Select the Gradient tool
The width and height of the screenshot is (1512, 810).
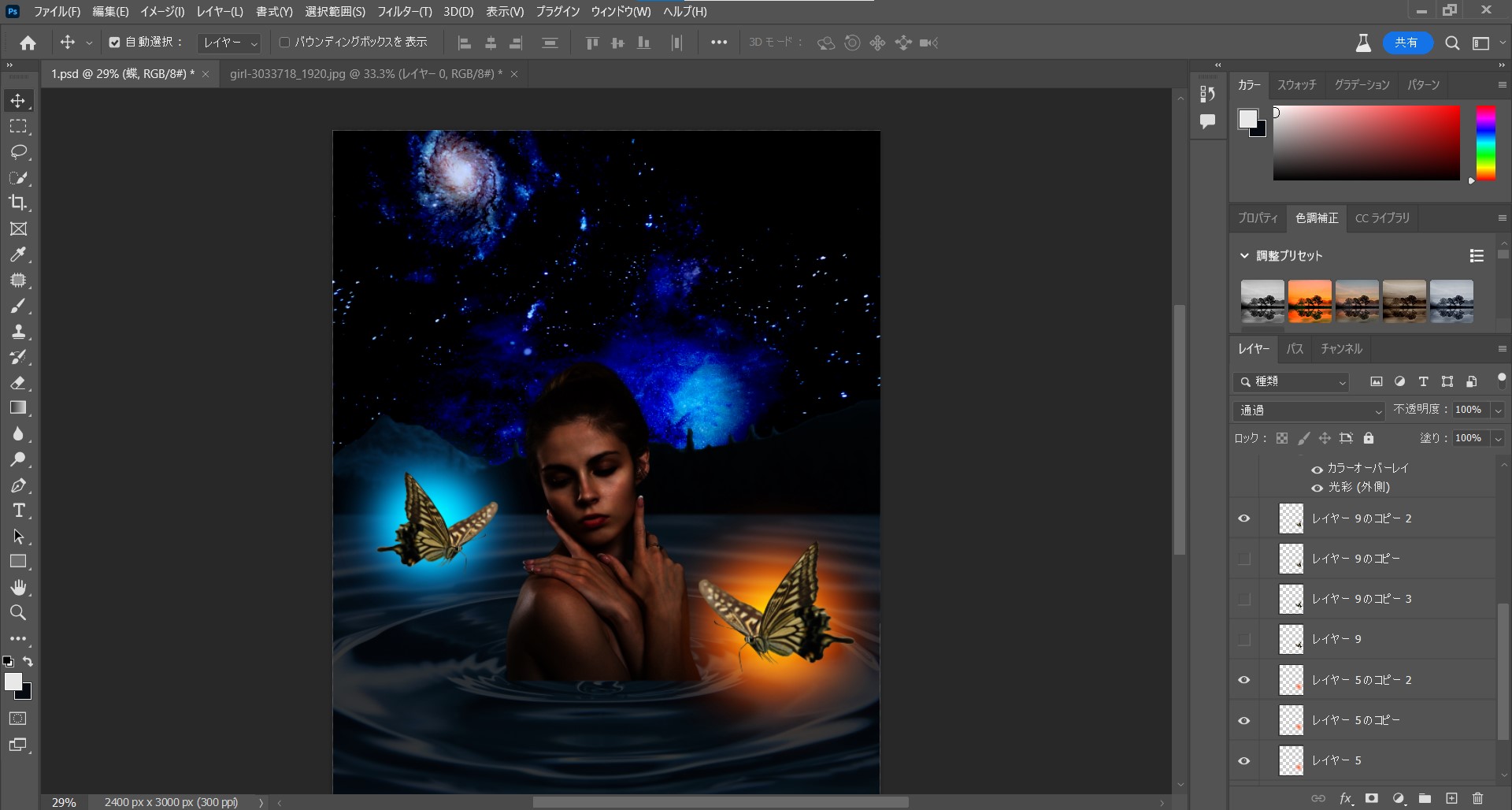click(18, 407)
